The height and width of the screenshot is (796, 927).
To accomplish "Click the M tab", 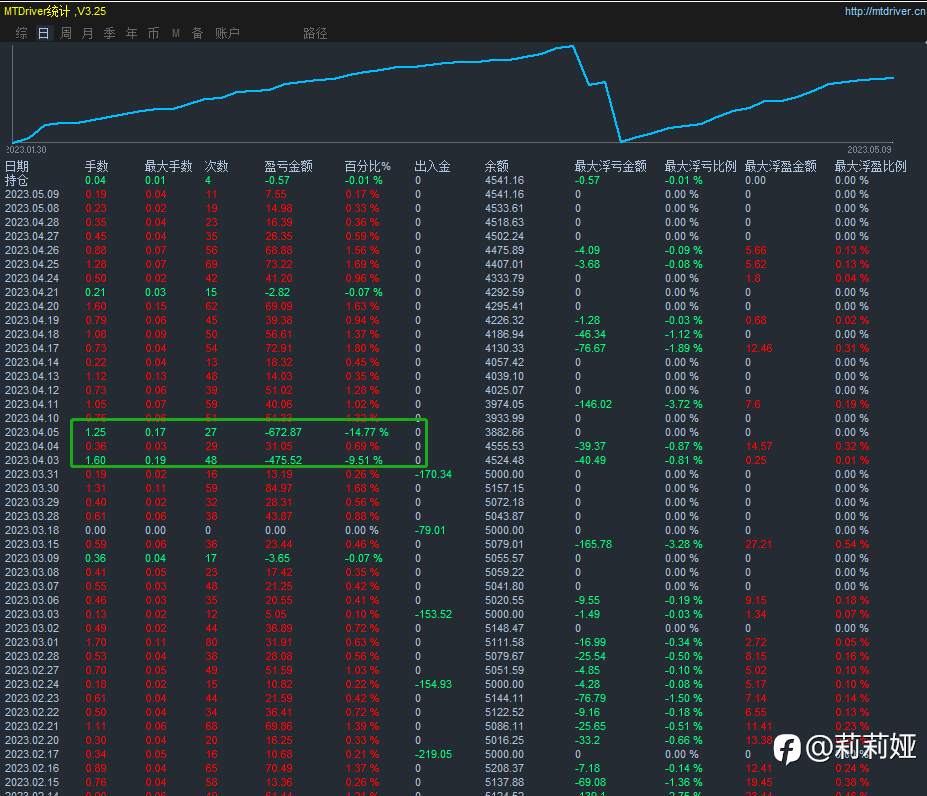I will pyautogui.click(x=176, y=33).
